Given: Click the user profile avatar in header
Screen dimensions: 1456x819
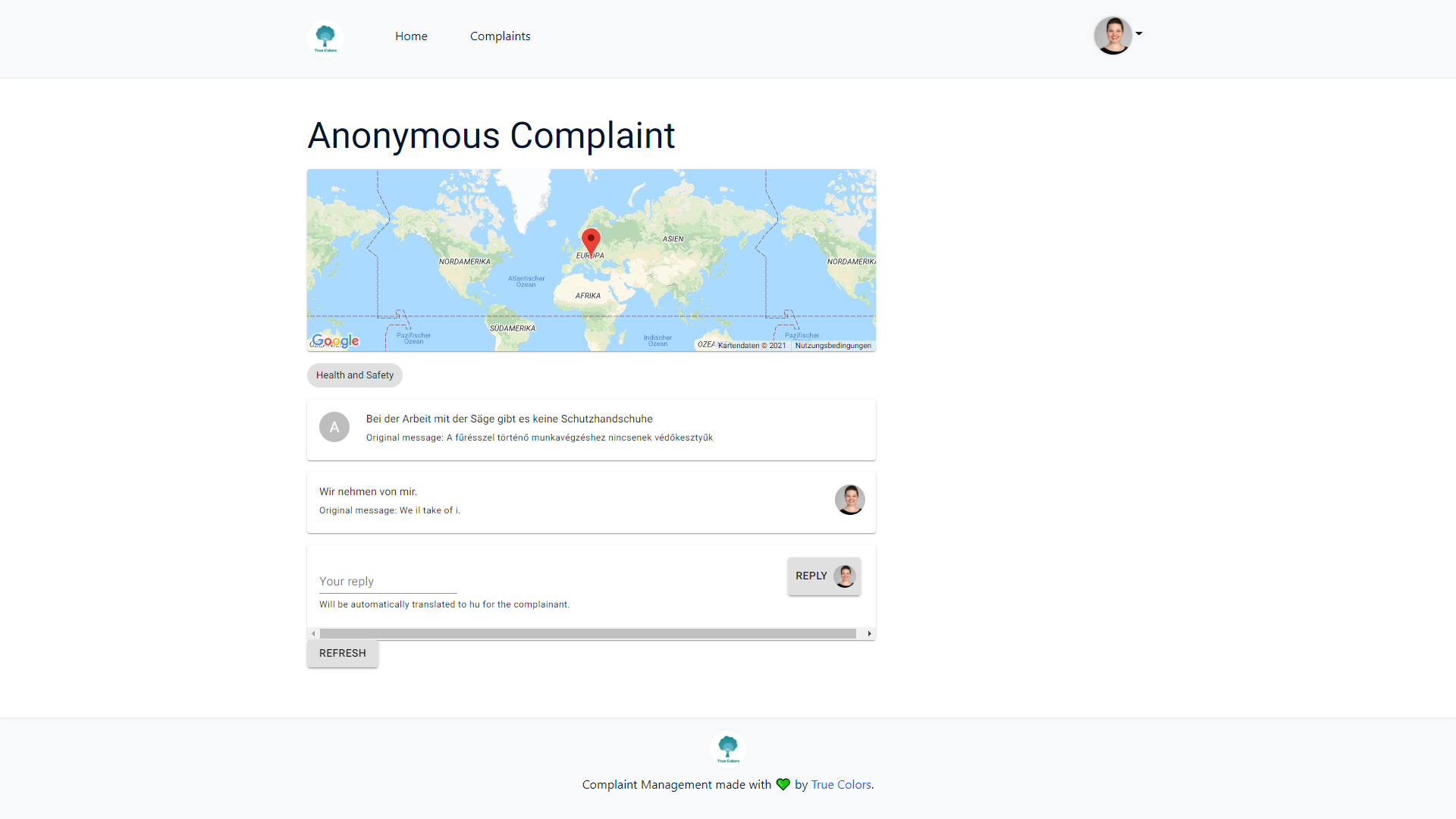Looking at the screenshot, I should point(1112,36).
